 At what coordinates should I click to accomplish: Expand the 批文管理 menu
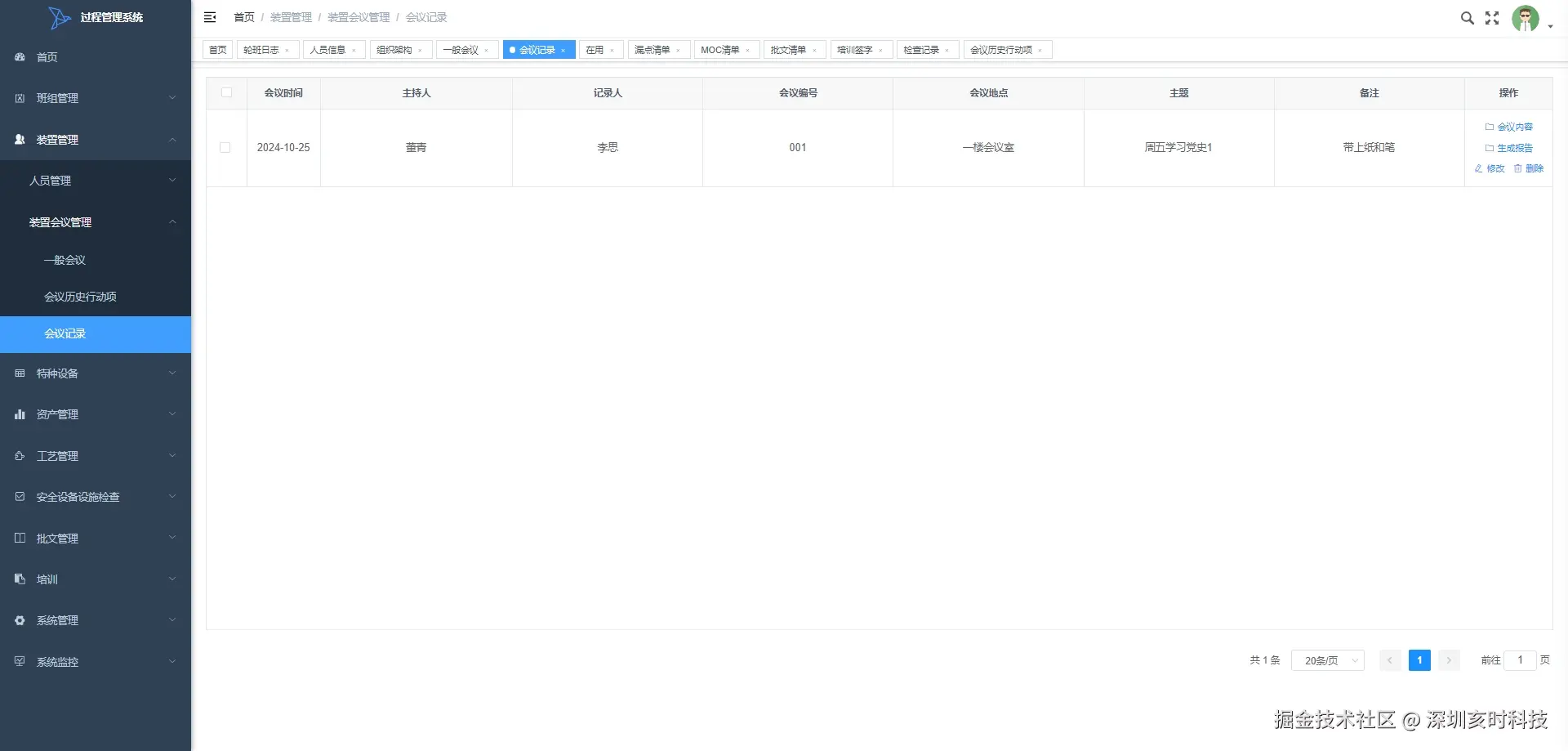(172, 538)
